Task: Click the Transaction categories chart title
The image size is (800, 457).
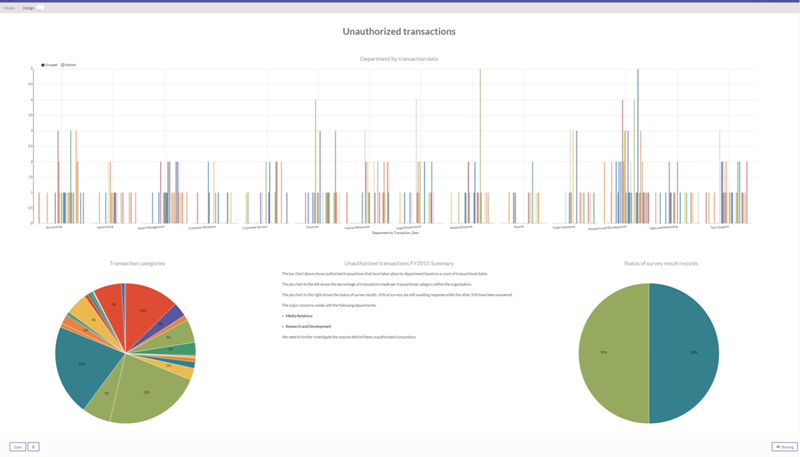Action: pos(137,263)
